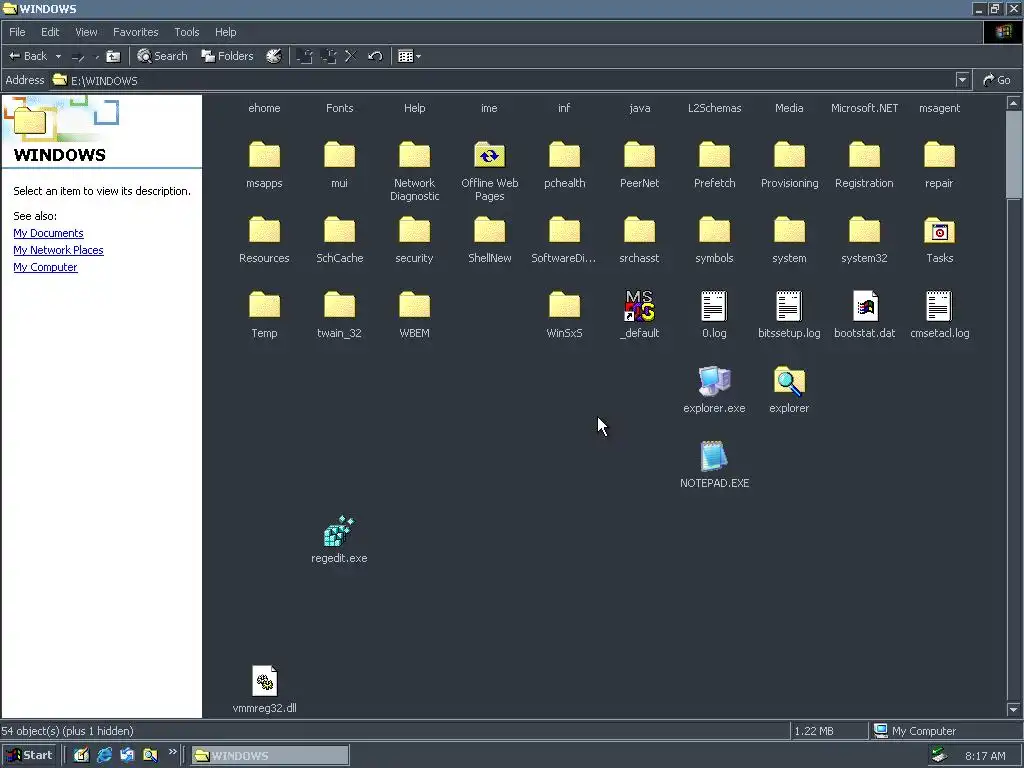
Task: Open the Start menu
Action: 30,756
